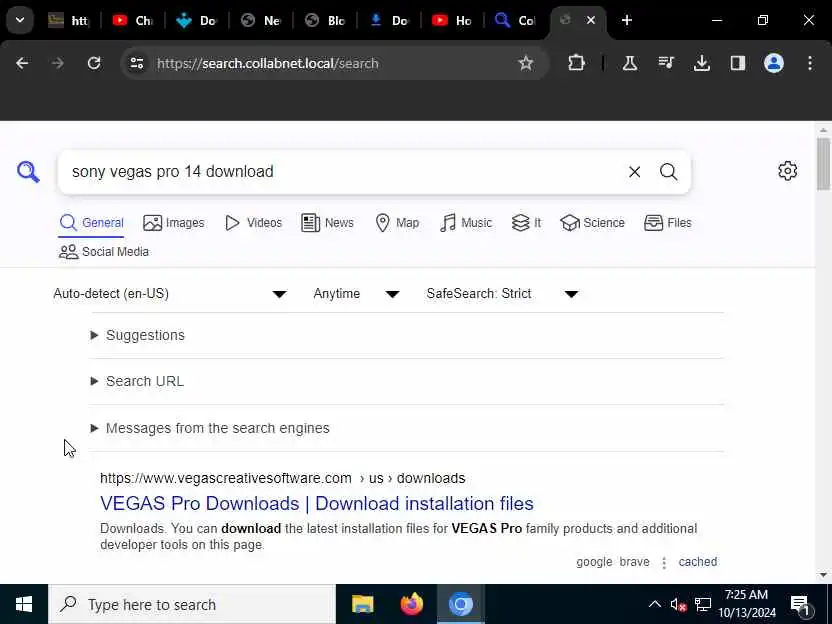Image resolution: width=832 pixels, height=624 pixels.
Task: Open the browser Downloads icon
Action: coord(701,63)
